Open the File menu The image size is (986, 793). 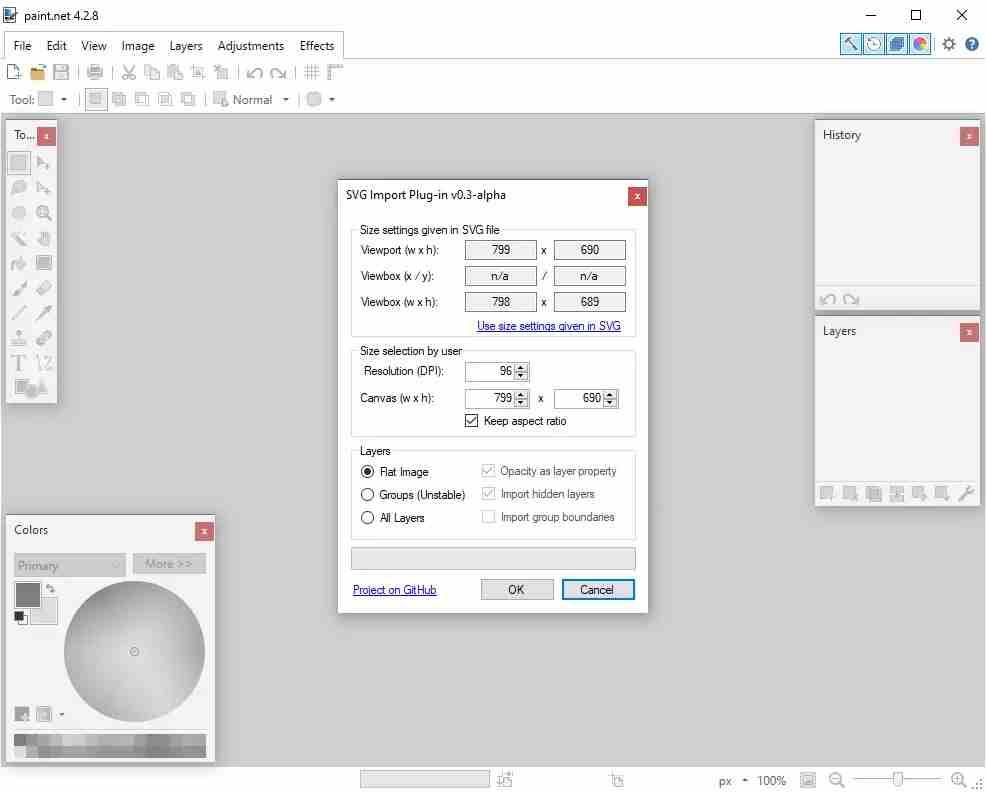pos(22,46)
